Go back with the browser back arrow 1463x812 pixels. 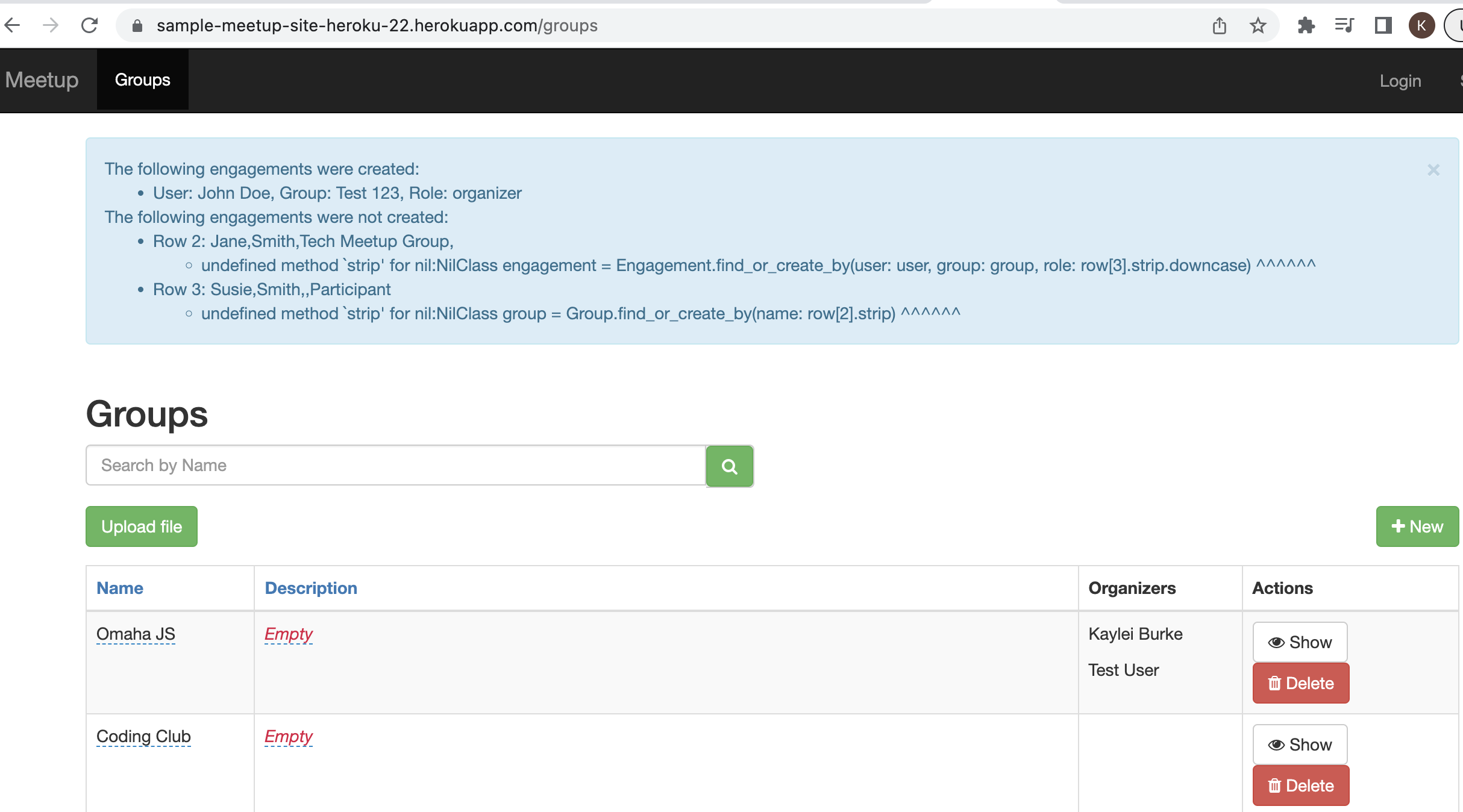13,25
